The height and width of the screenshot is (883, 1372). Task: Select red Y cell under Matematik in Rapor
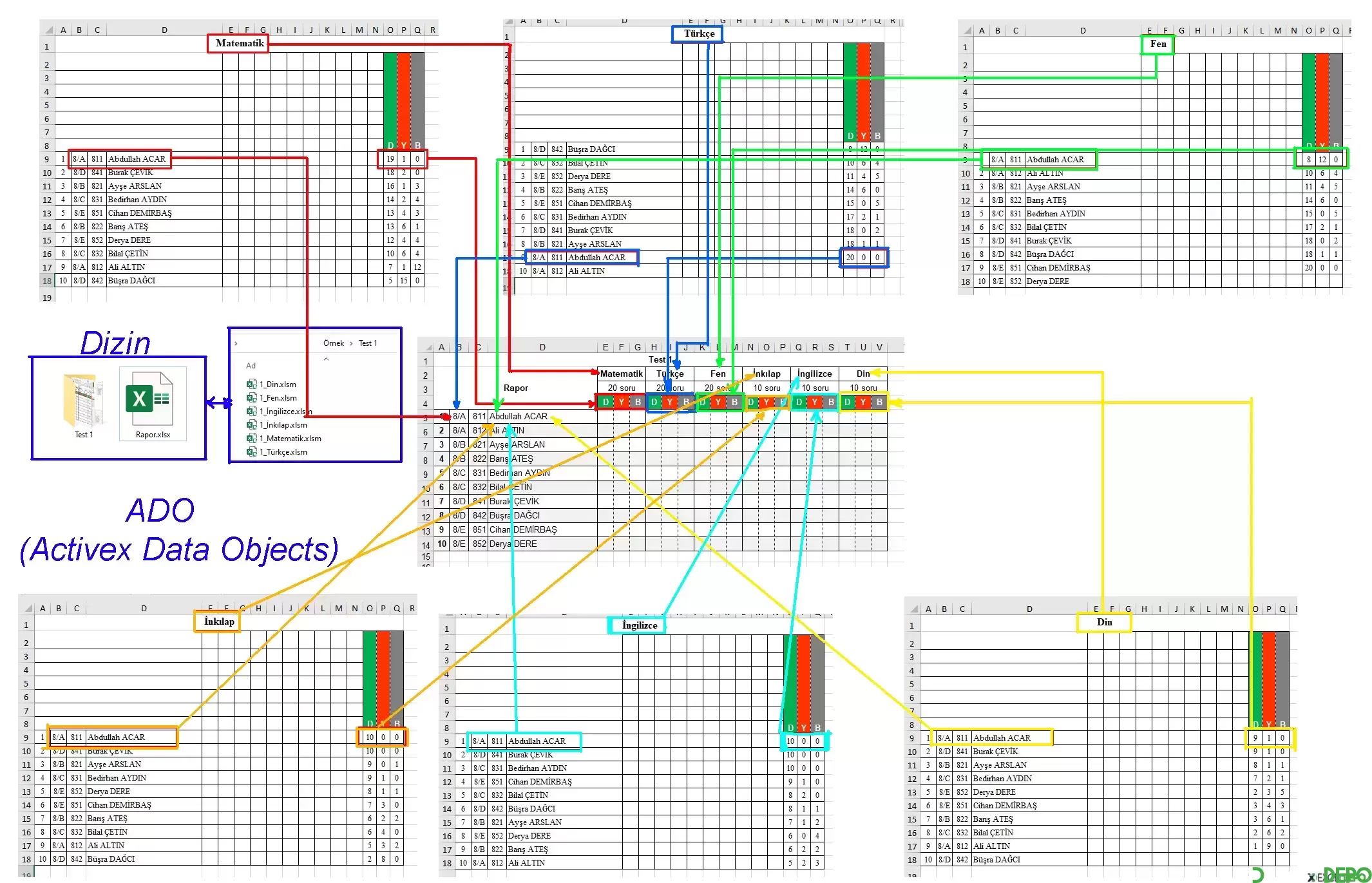[x=622, y=402]
